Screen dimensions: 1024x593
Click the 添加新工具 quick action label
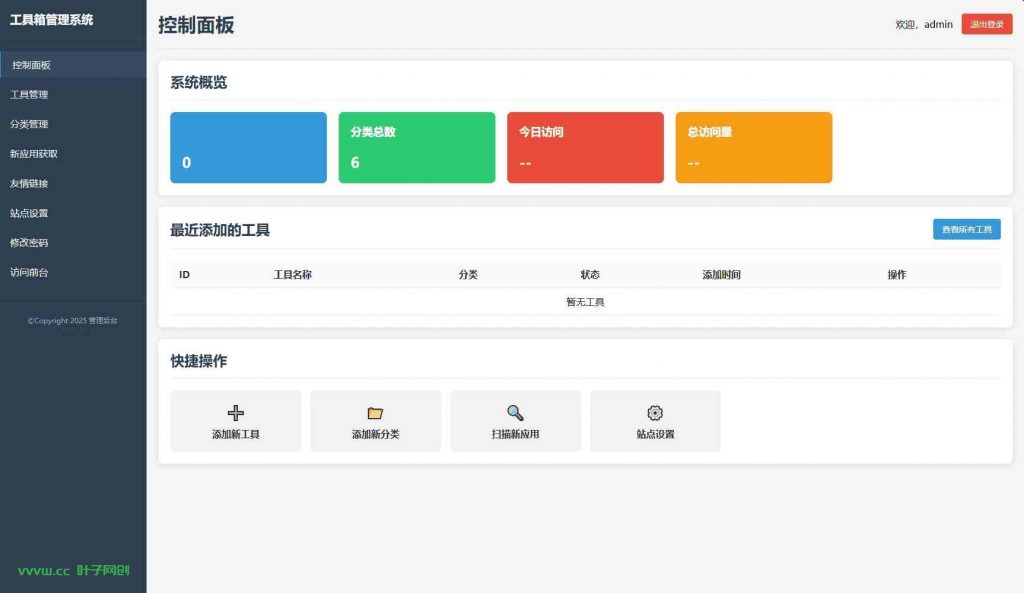[x=236, y=434]
